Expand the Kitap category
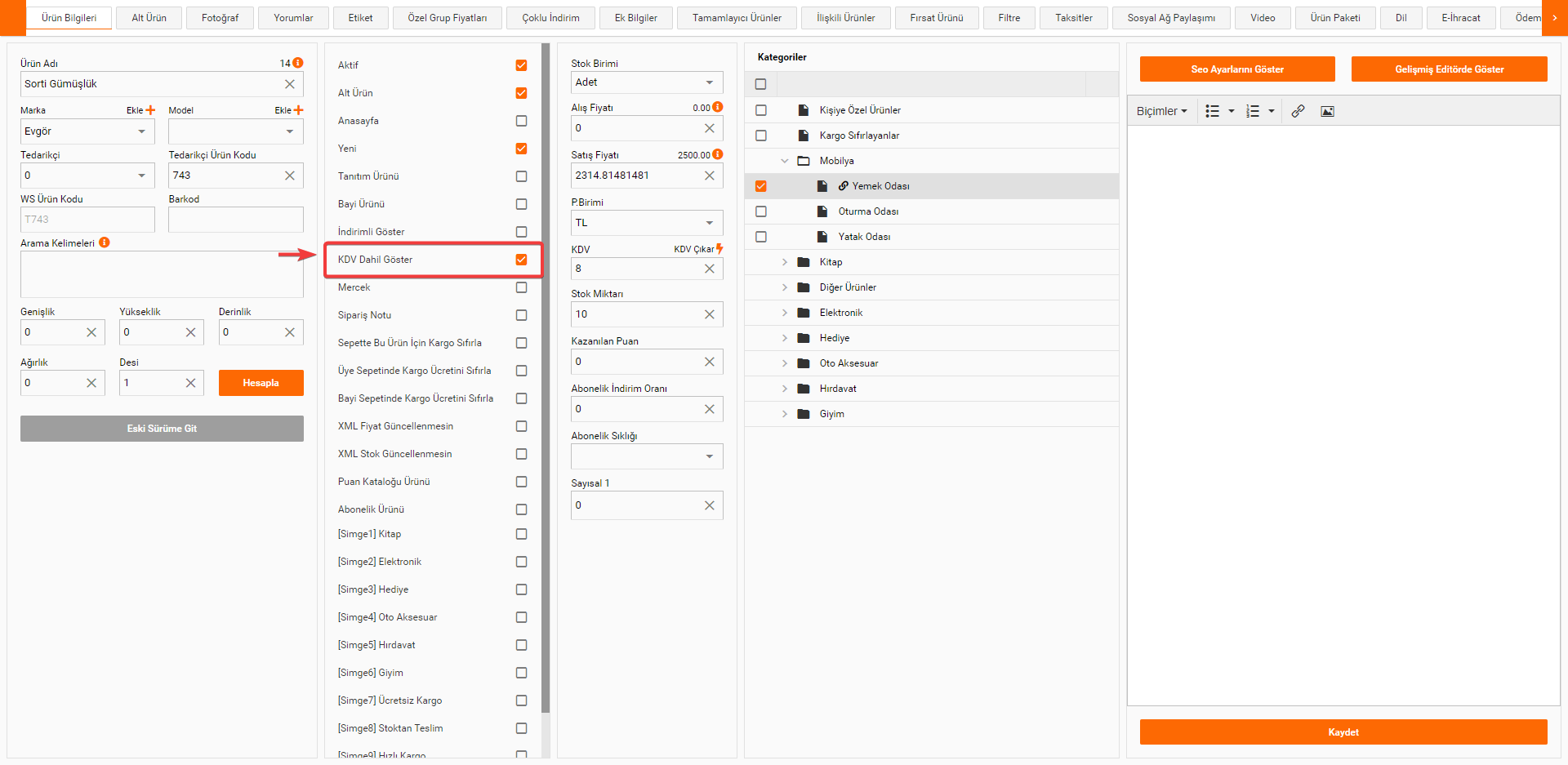The height and width of the screenshot is (765, 1568). pyautogui.click(x=785, y=262)
